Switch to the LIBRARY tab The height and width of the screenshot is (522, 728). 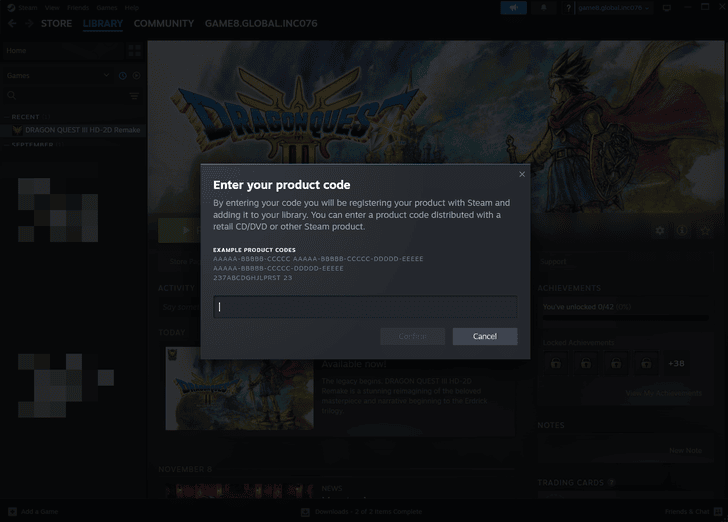click(x=103, y=24)
